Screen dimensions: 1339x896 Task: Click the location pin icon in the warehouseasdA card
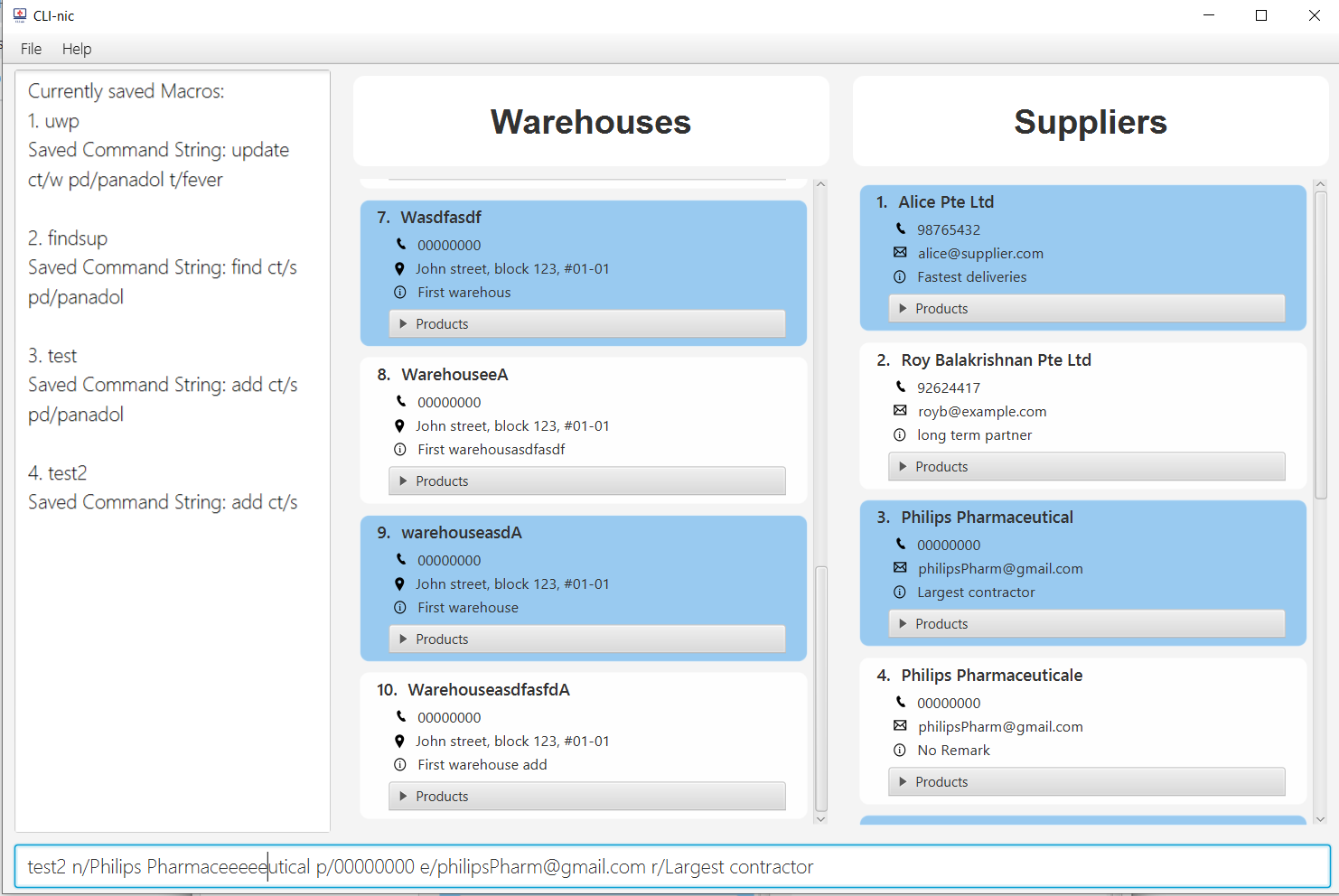399,583
